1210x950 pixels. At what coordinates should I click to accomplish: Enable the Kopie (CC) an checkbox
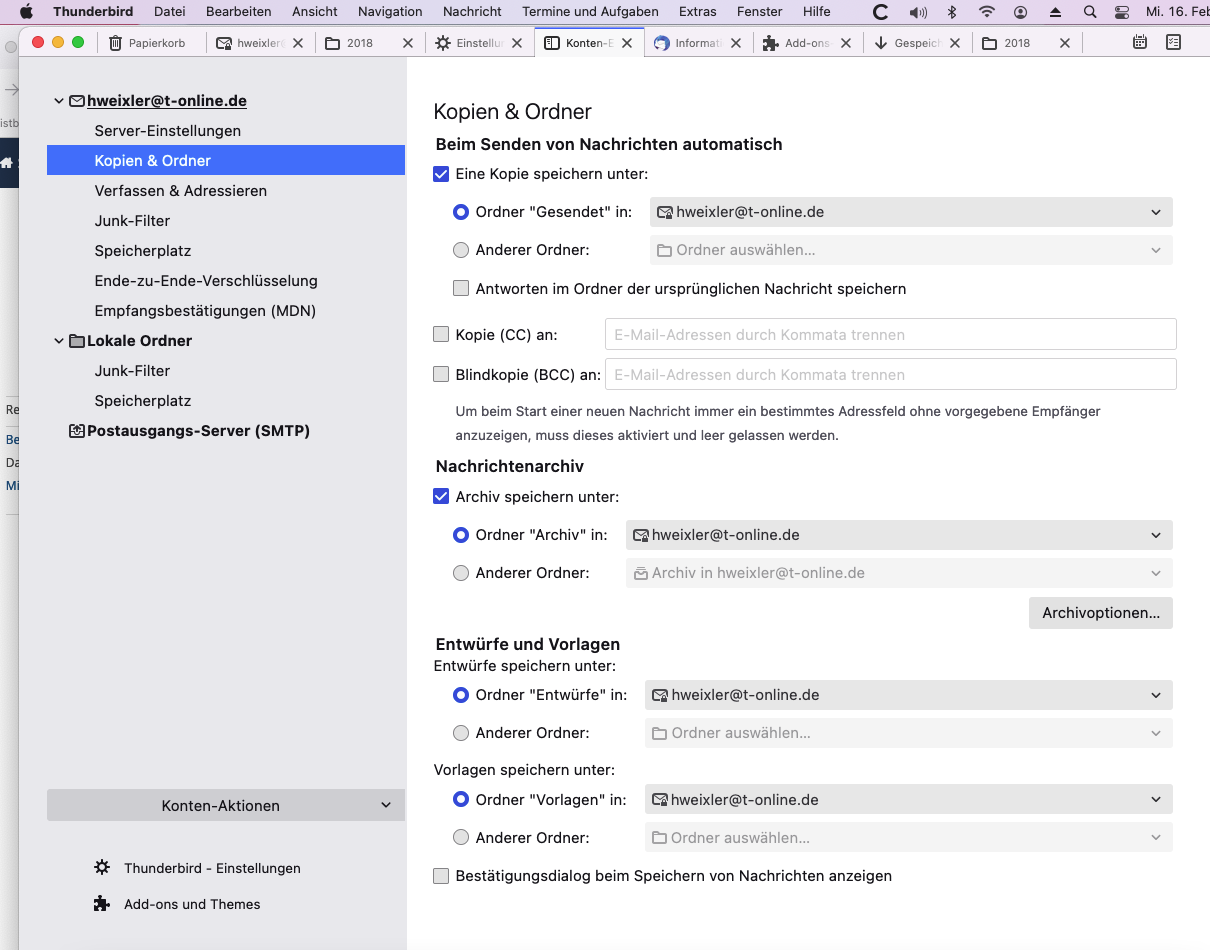click(x=441, y=335)
